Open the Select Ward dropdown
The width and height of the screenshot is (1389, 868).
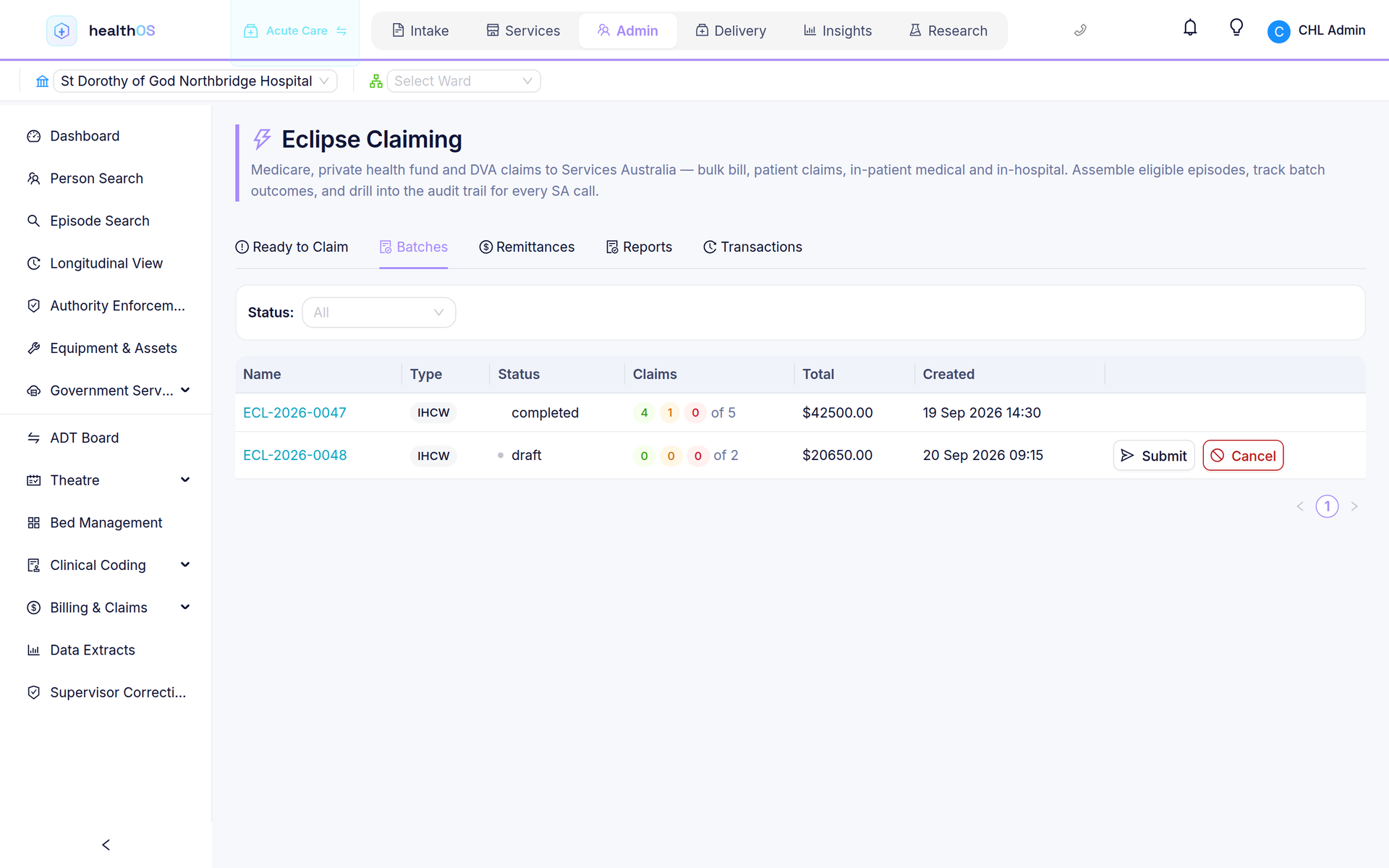[464, 81]
